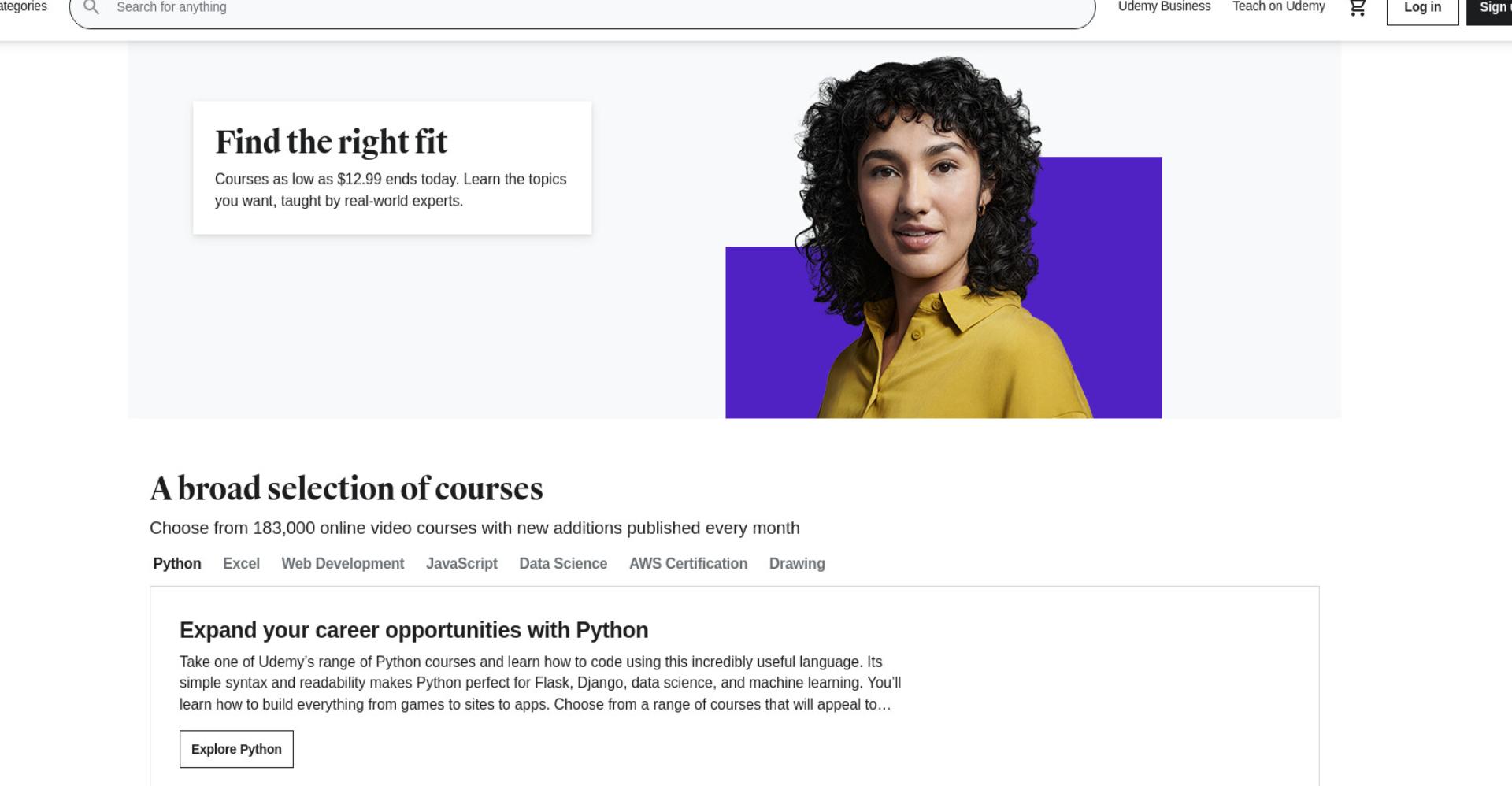Click the Find the right fit card
1512x786 pixels.
click(x=392, y=168)
